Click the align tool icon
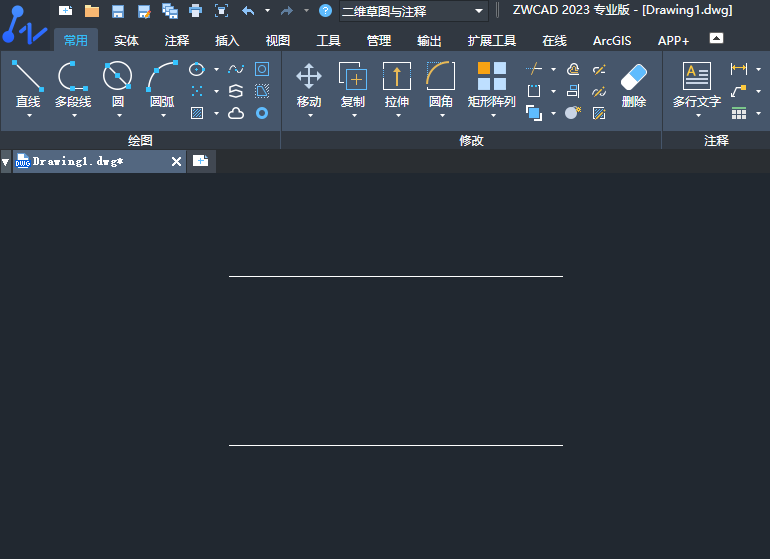The image size is (770, 559). [573, 91]
